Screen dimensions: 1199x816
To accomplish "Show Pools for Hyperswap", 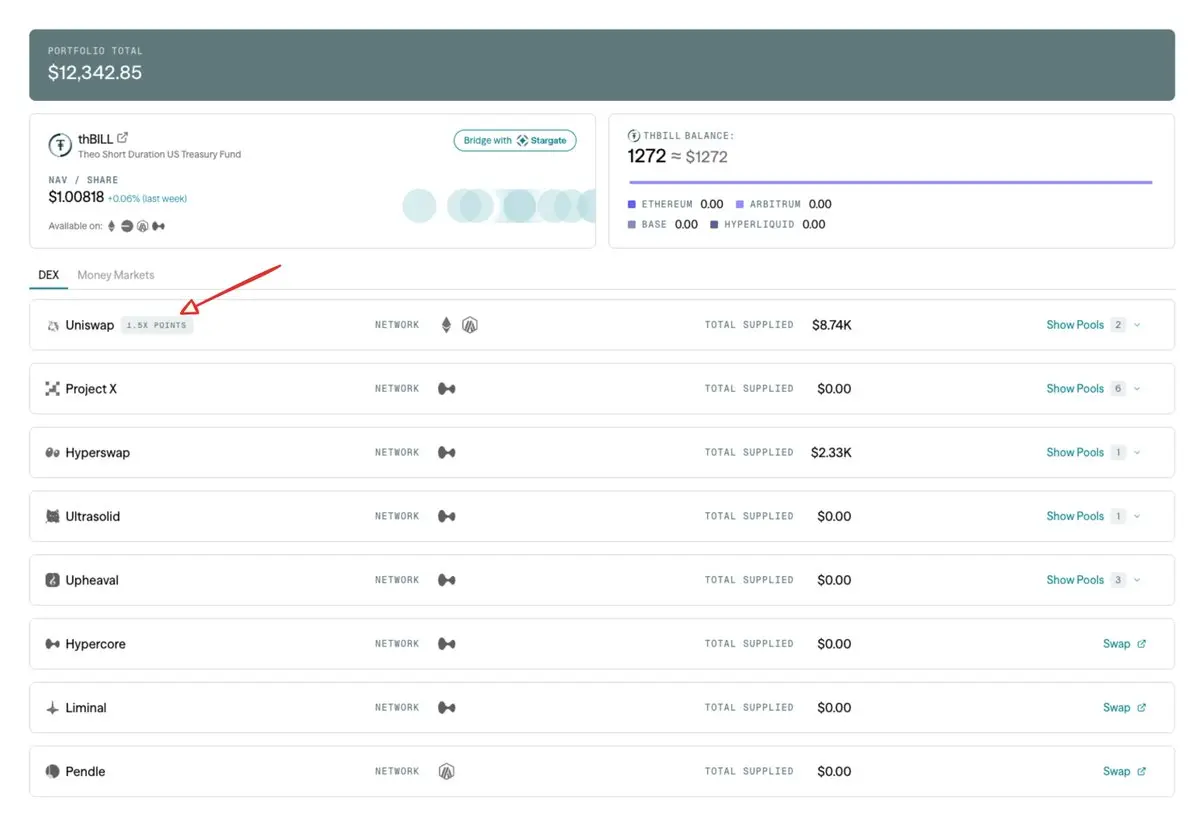I will tap(1074, 453).
